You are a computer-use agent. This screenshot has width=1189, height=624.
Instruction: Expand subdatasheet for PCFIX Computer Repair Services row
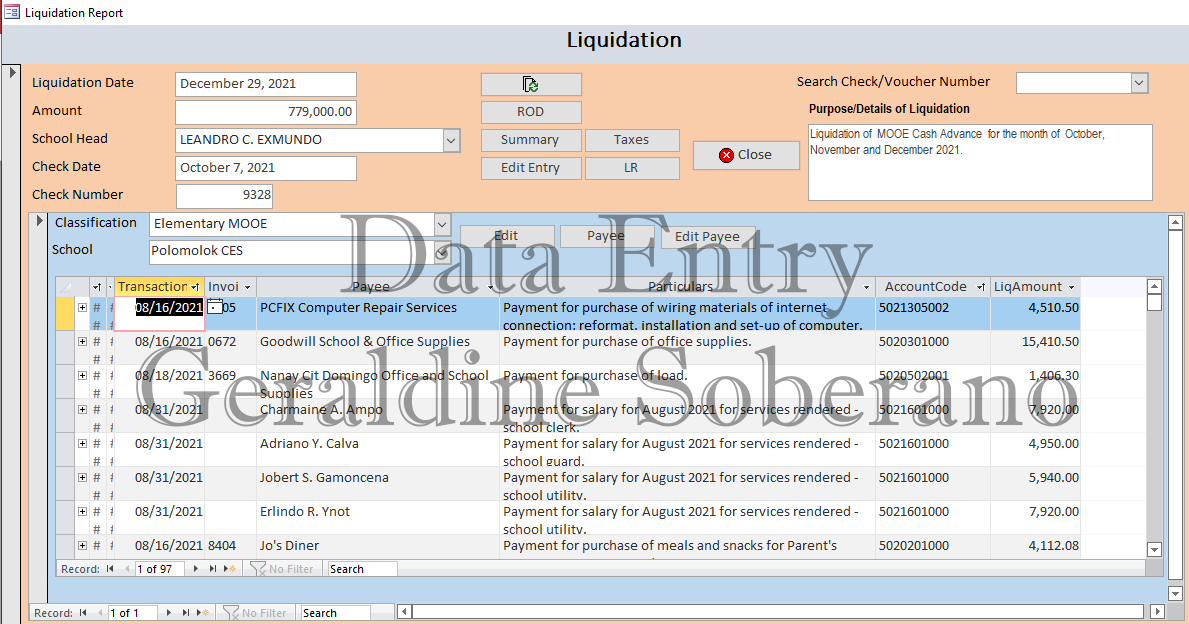coord(82,307)
